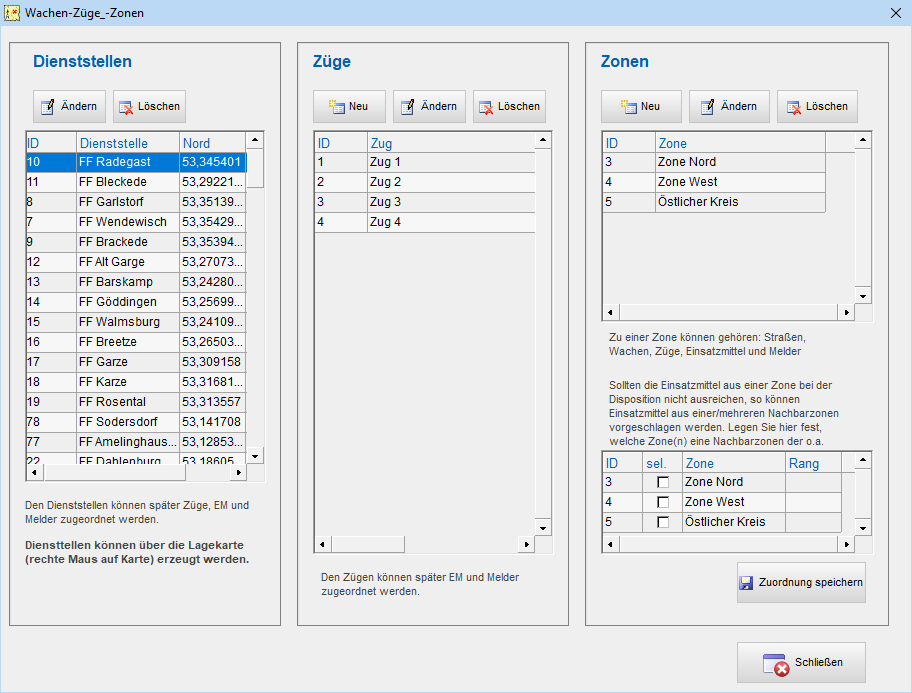Click Löschen button in Züge panel
This screenshot has width=912, height=693.
pos(509,106)
